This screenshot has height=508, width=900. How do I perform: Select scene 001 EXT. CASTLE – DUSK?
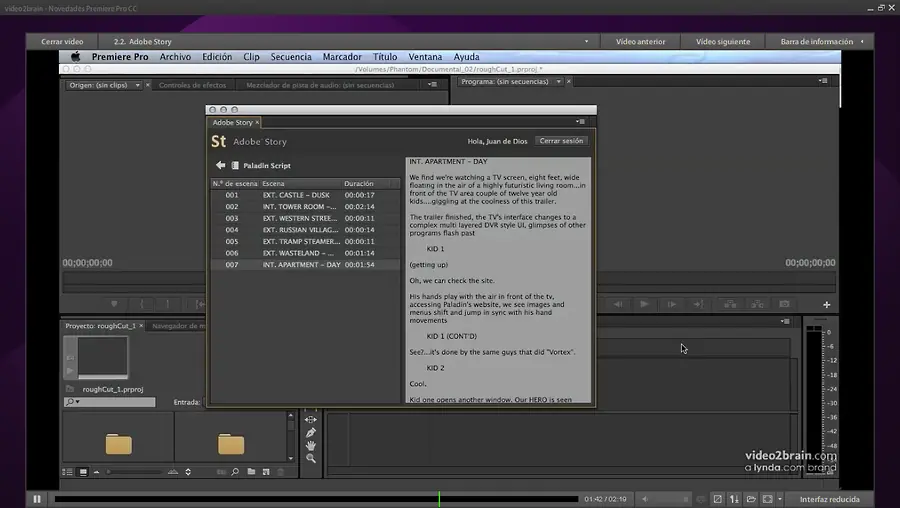click(x=305, y=195)
